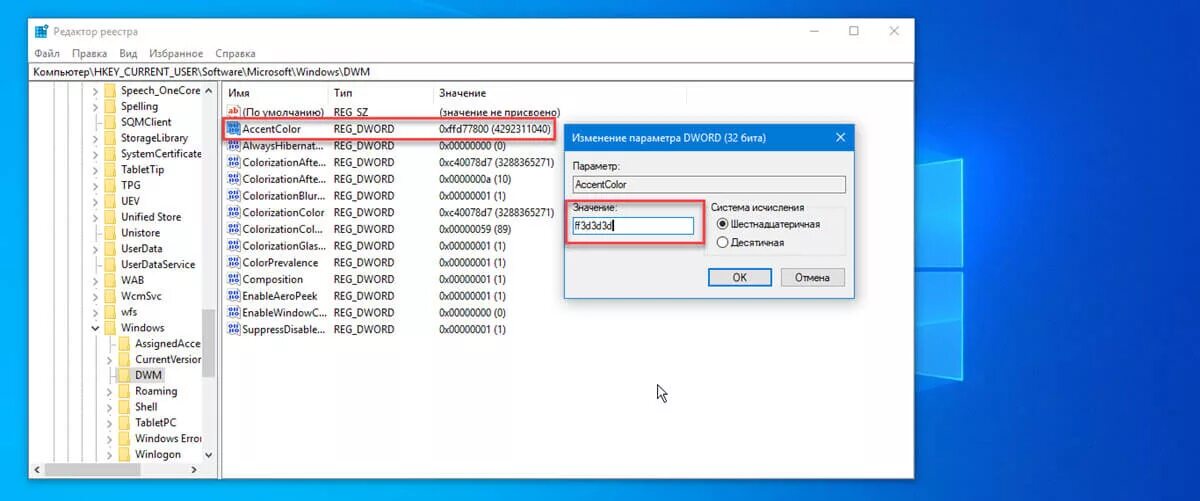Expand the UserData tree node
The image size is (1200, 501).
pos(96,248)
